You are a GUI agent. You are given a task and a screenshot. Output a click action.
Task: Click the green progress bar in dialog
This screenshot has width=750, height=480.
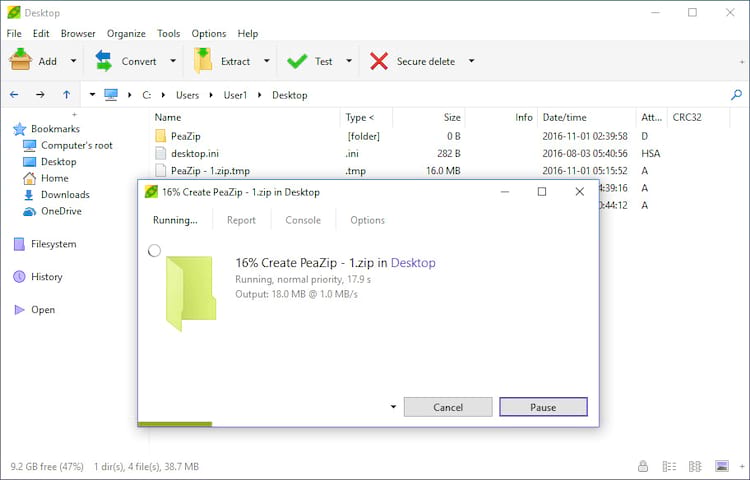pos(175,424)
